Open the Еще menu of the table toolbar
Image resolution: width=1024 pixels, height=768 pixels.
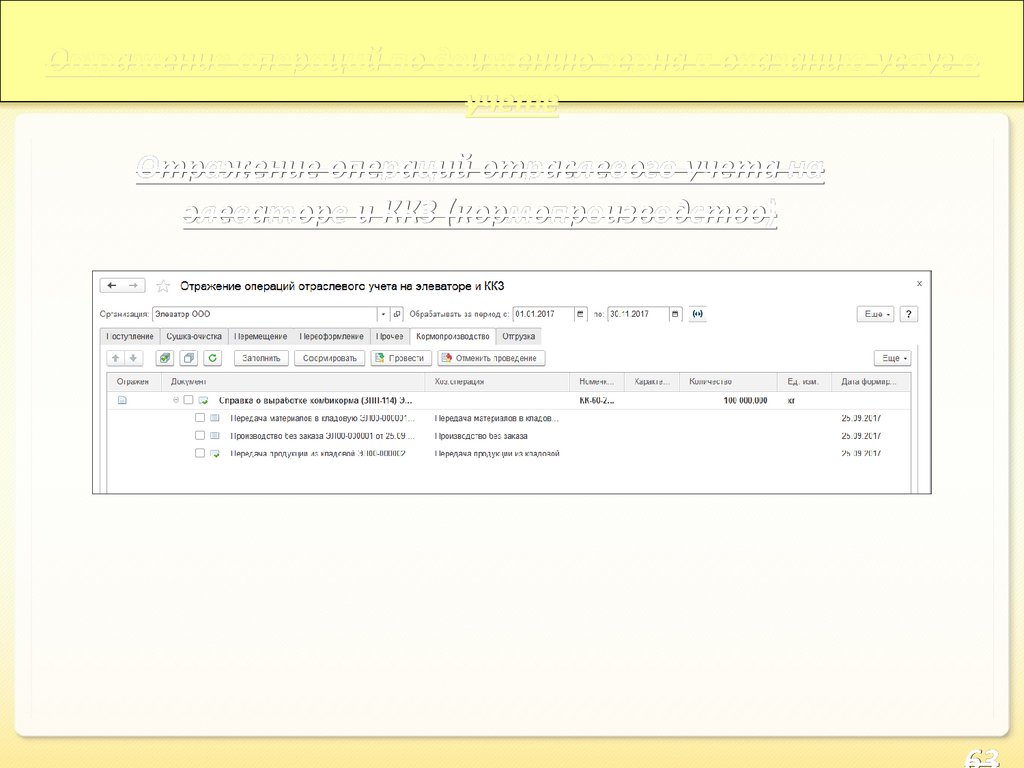click(x=893, y=358)
